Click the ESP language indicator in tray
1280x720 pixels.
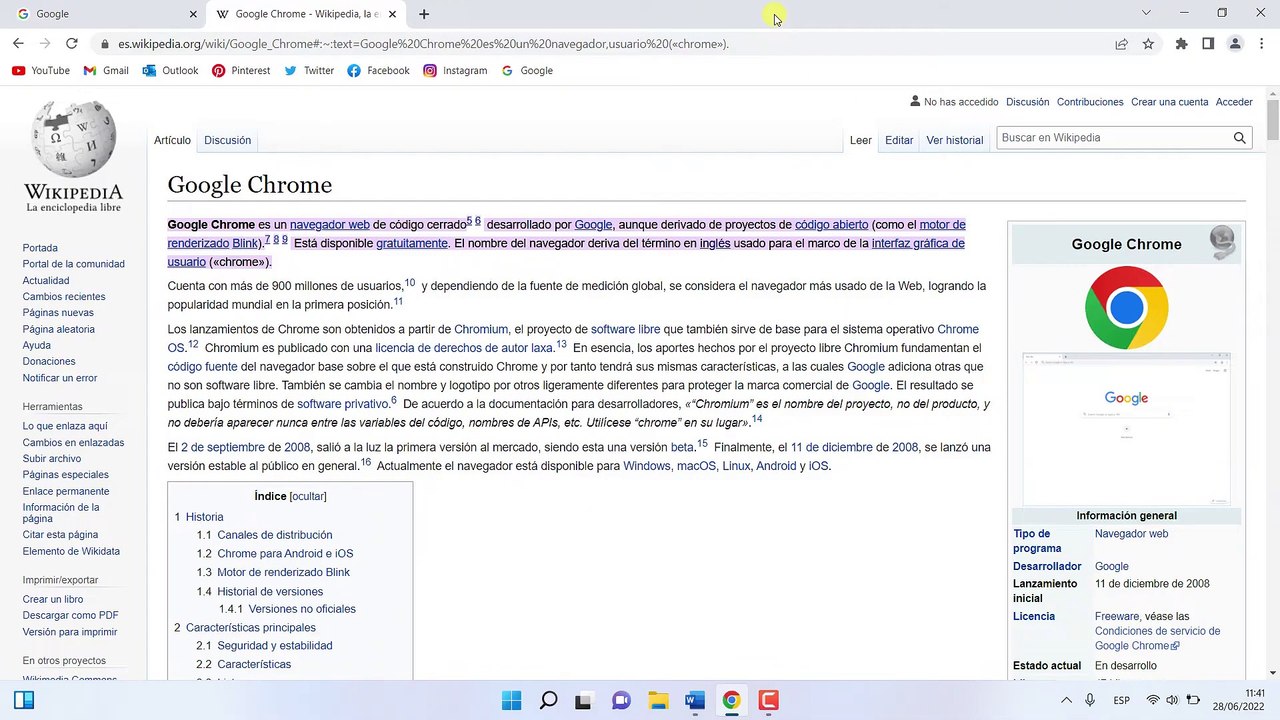[x=1122, y=700]
